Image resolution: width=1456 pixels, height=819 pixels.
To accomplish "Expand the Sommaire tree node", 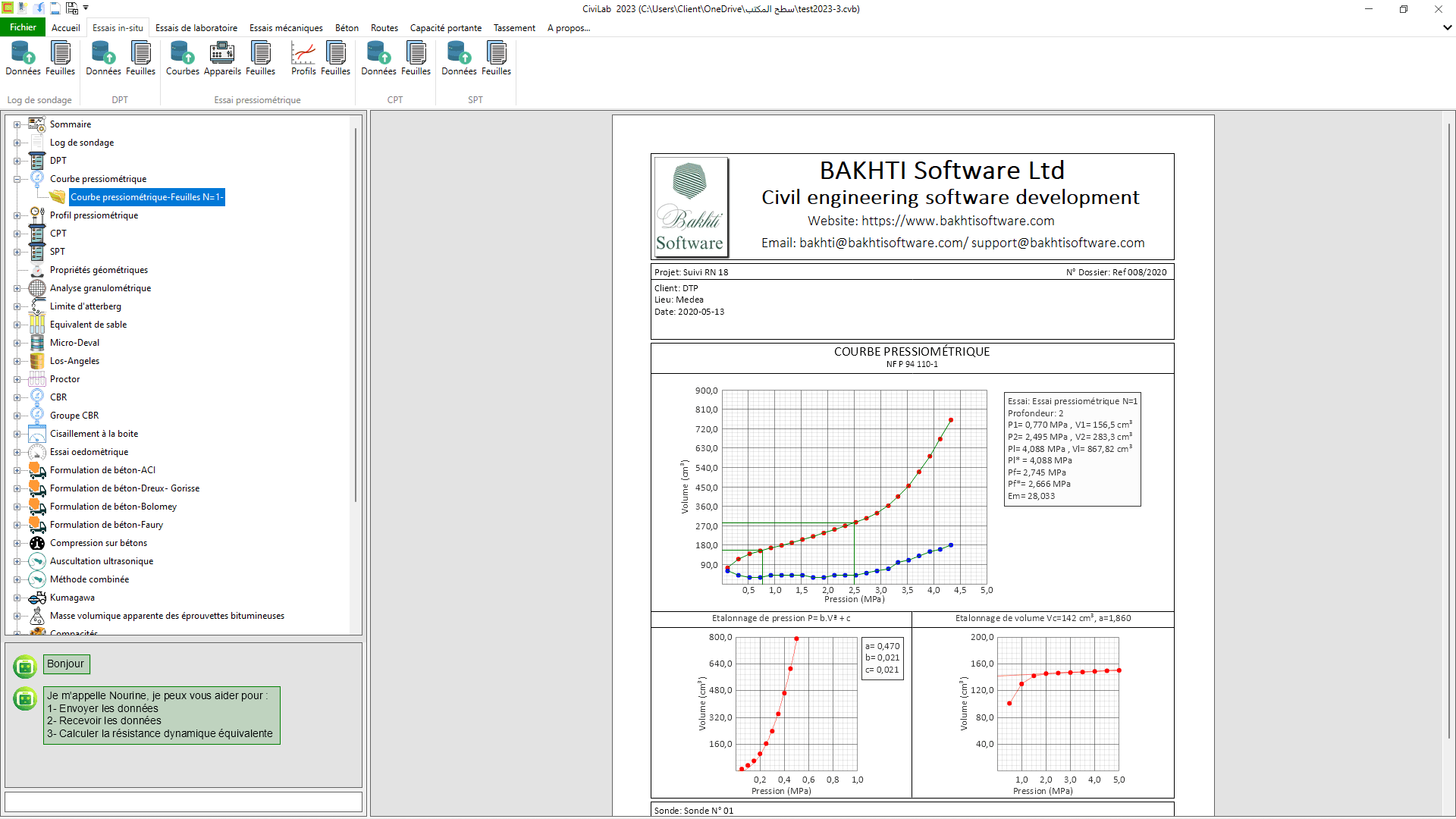I will coord(17,124).
